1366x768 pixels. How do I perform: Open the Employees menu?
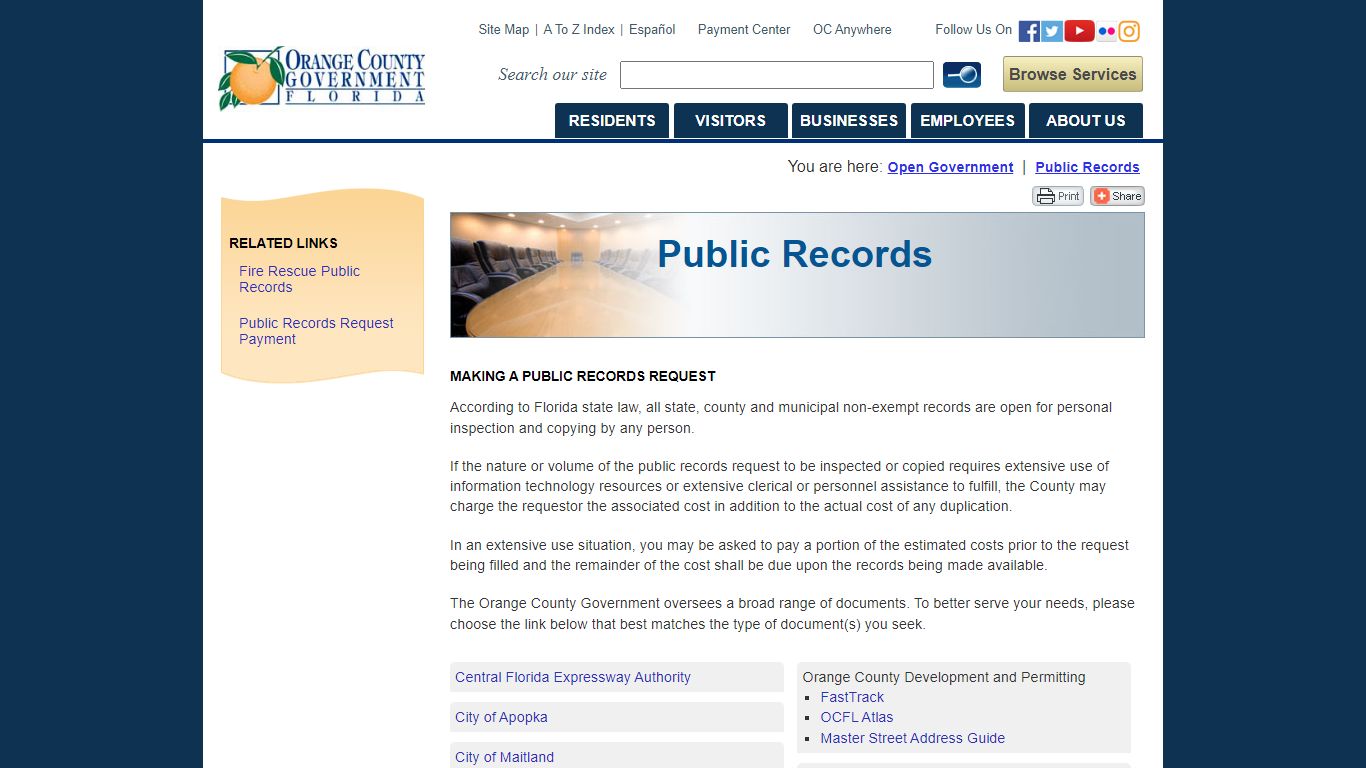click(967, 120)
